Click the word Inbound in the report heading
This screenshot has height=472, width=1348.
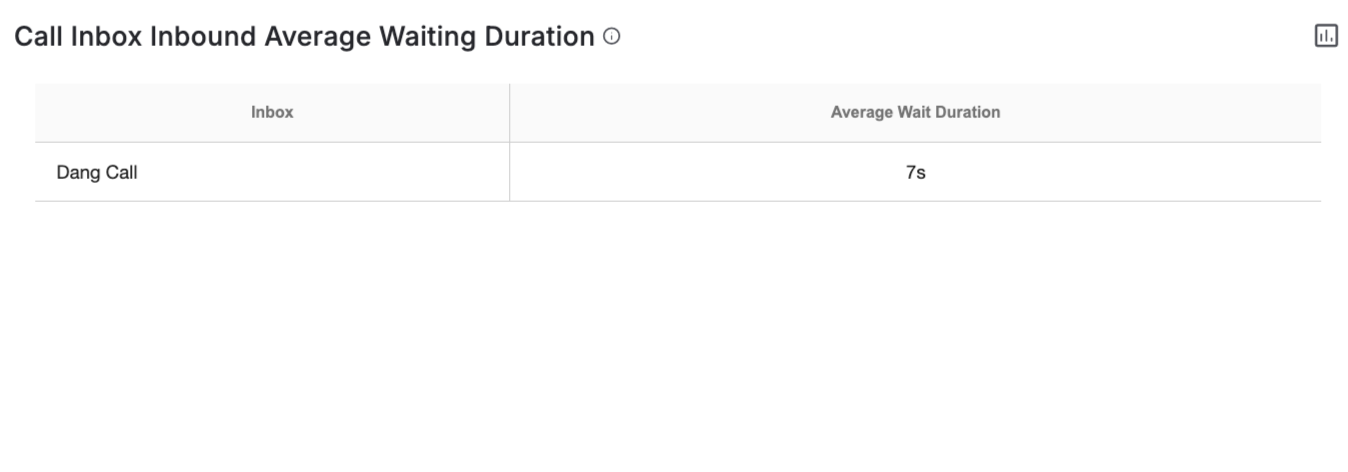(x=204, y=37)
